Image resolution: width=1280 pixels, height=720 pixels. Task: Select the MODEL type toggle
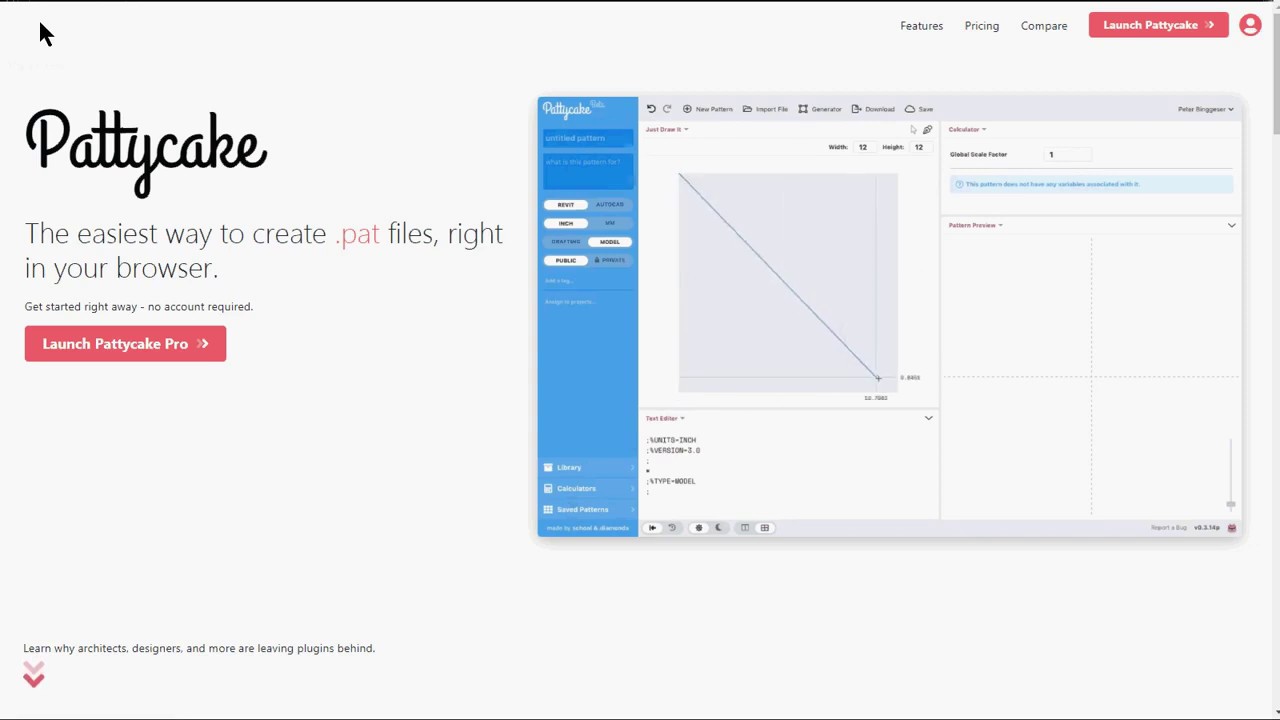(610, 241)
